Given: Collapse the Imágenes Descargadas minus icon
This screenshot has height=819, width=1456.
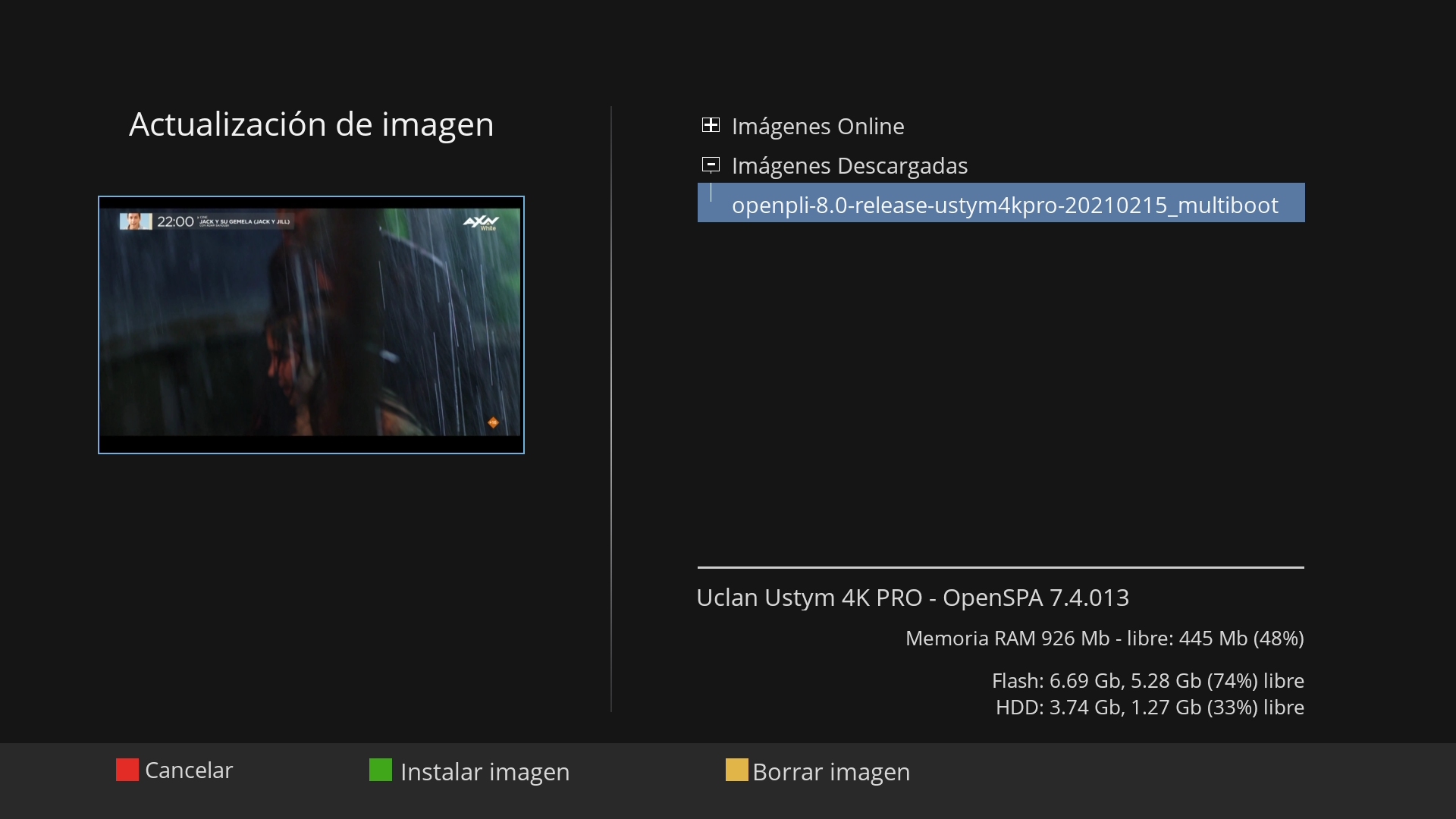Looking at the screenshot, I should 711,165.
